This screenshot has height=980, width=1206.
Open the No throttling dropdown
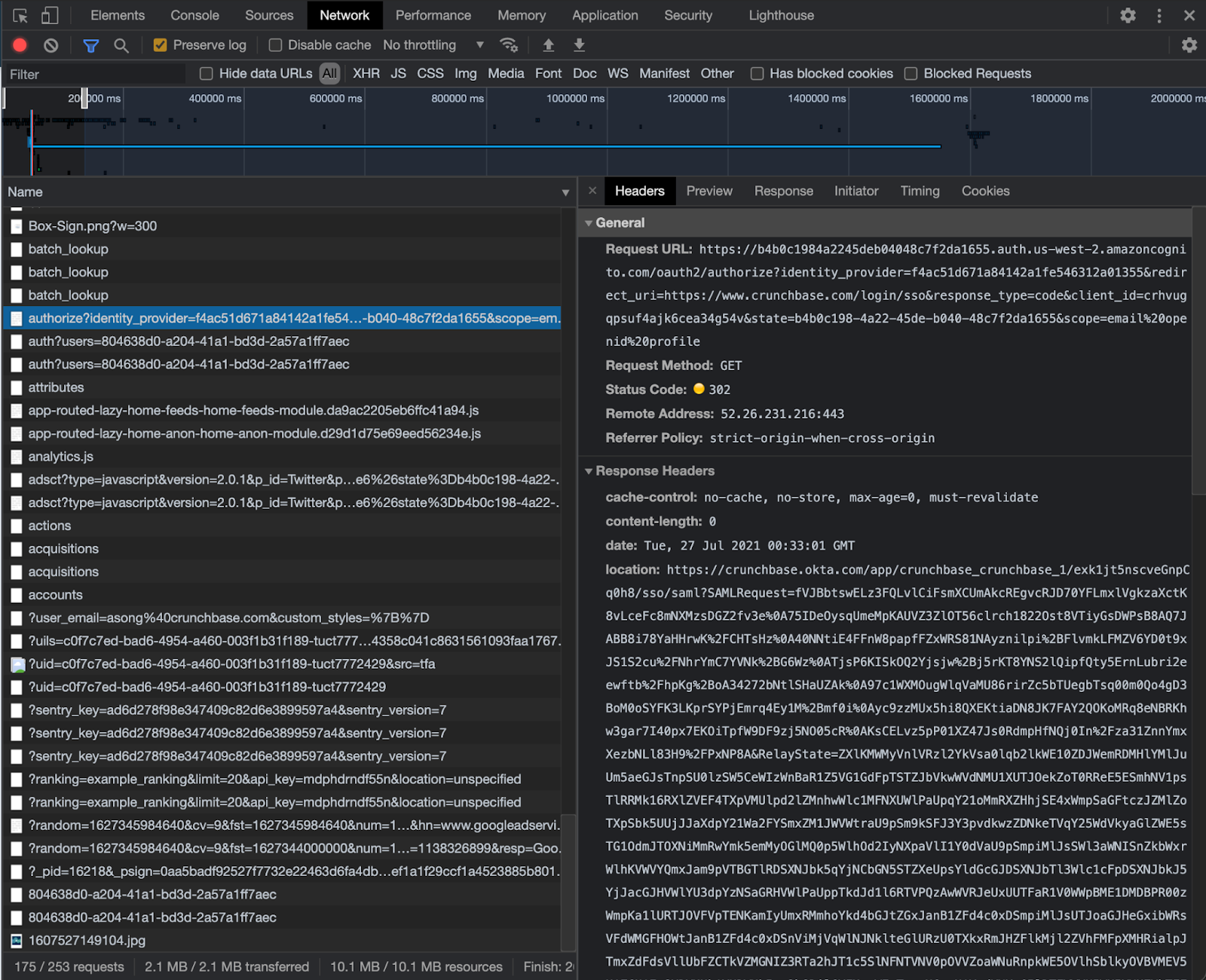click(433, 45)
